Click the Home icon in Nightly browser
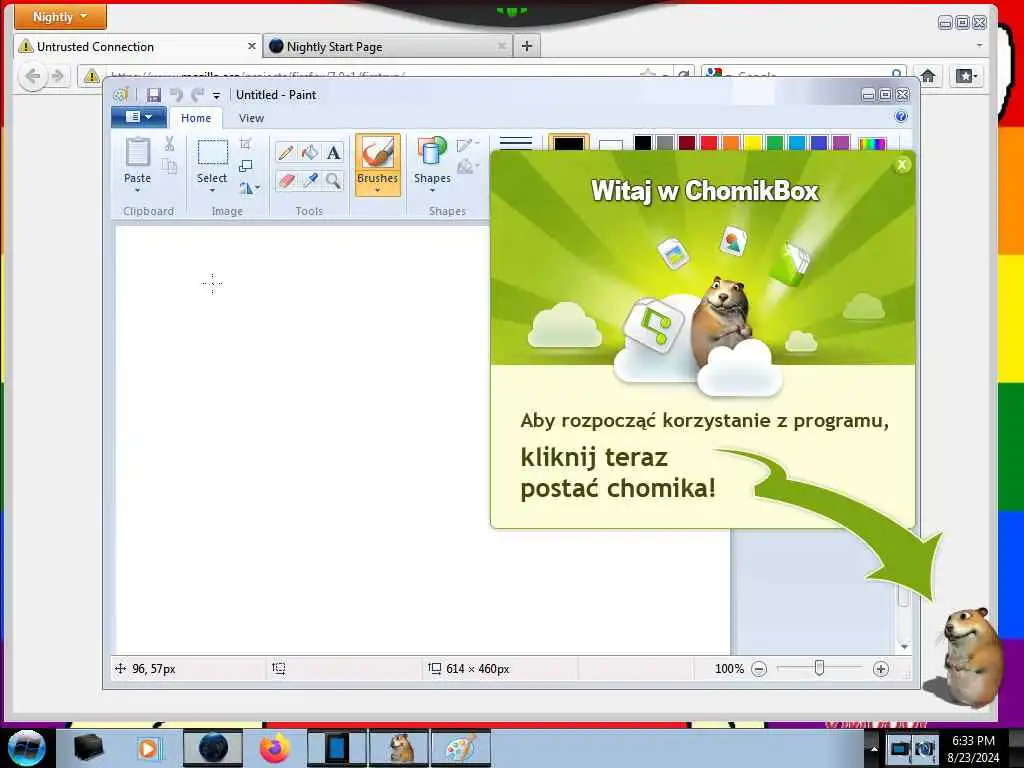The height and width of the screenshot is (768, 1024). [928, 76]
